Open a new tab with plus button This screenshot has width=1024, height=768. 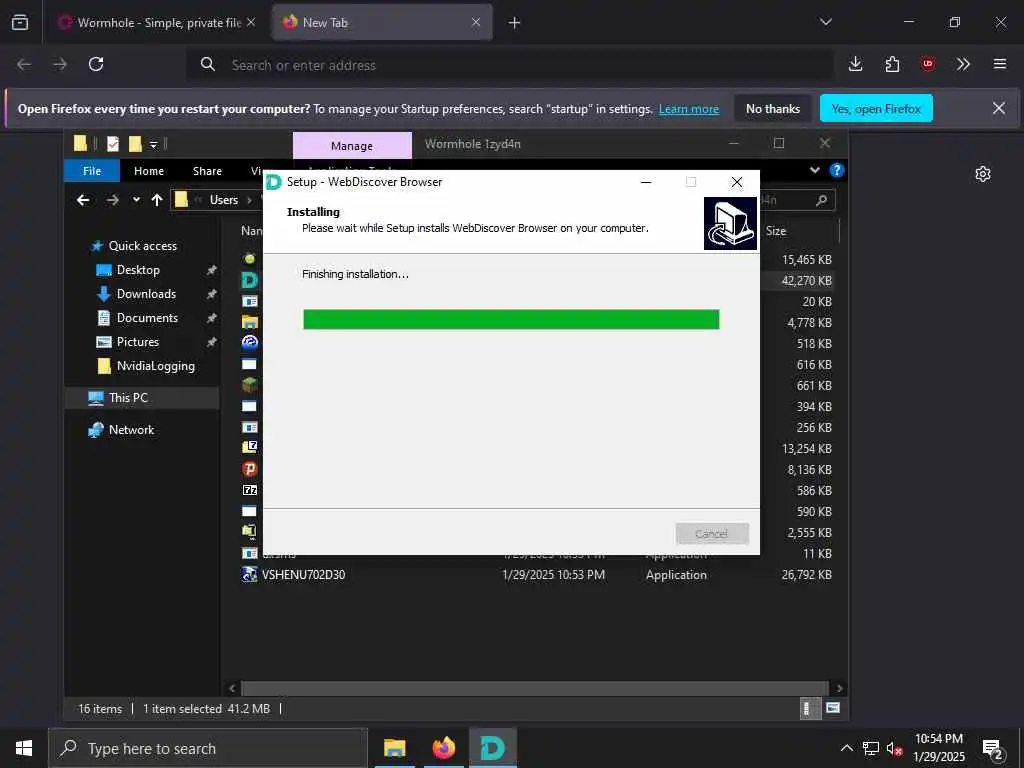[515, 23]
